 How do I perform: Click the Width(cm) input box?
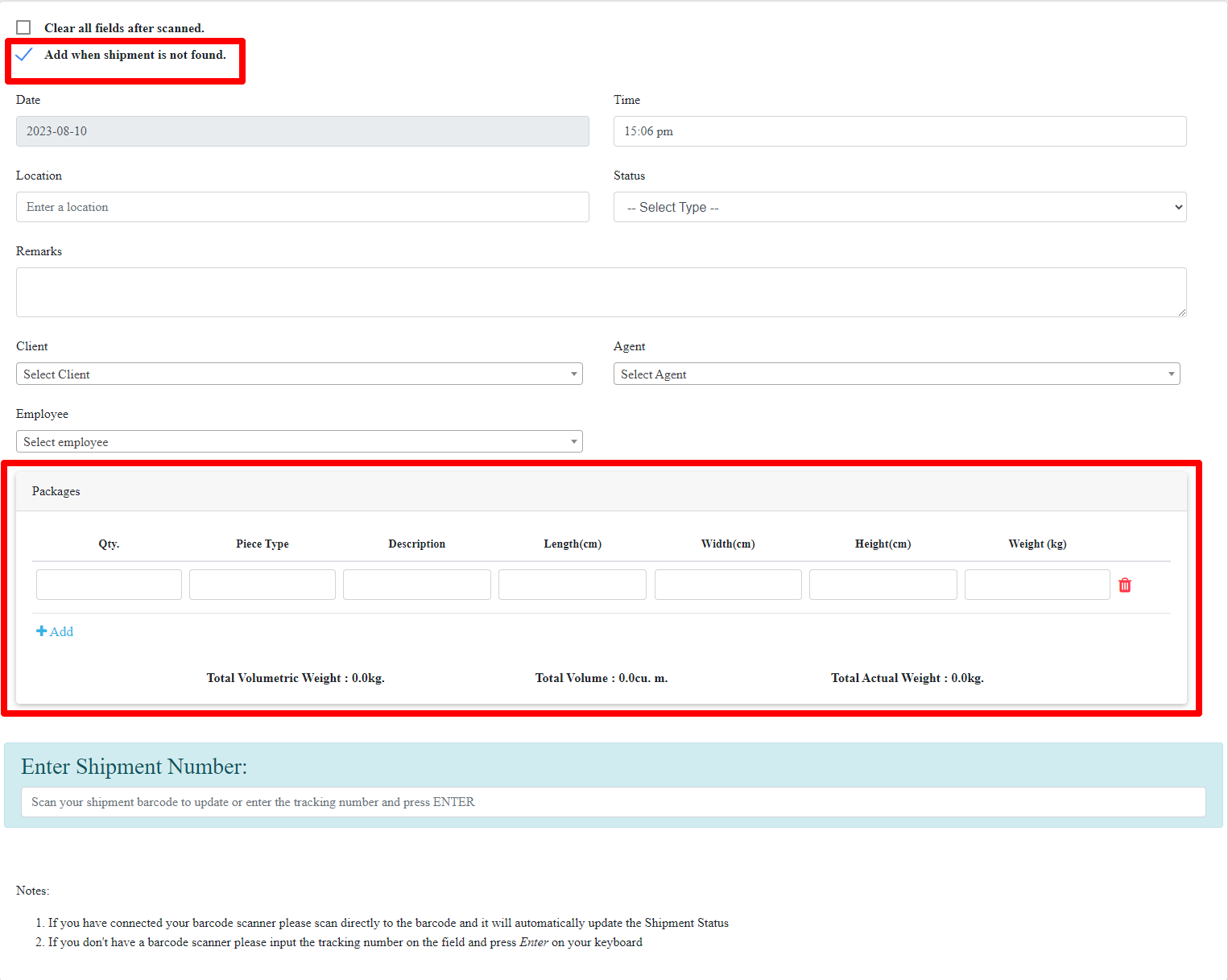tap(728, 585)
